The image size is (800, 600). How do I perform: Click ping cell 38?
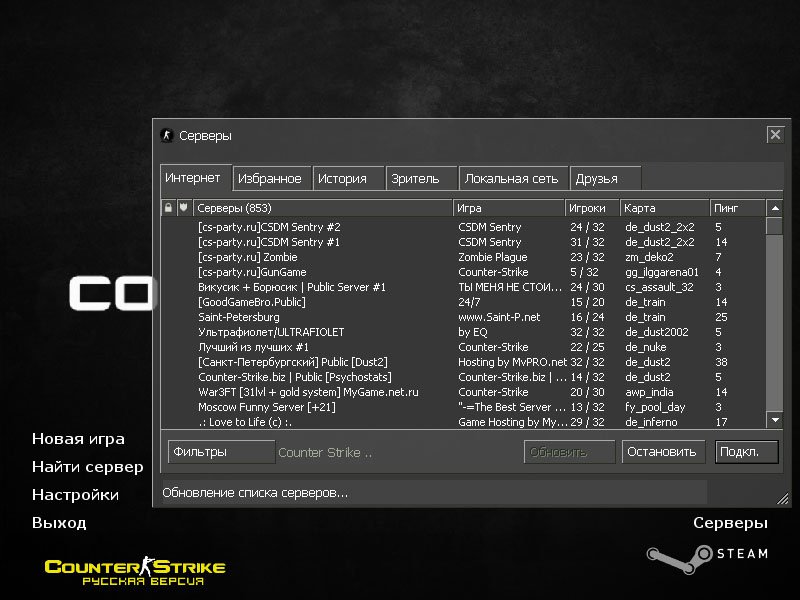point(721,362)
